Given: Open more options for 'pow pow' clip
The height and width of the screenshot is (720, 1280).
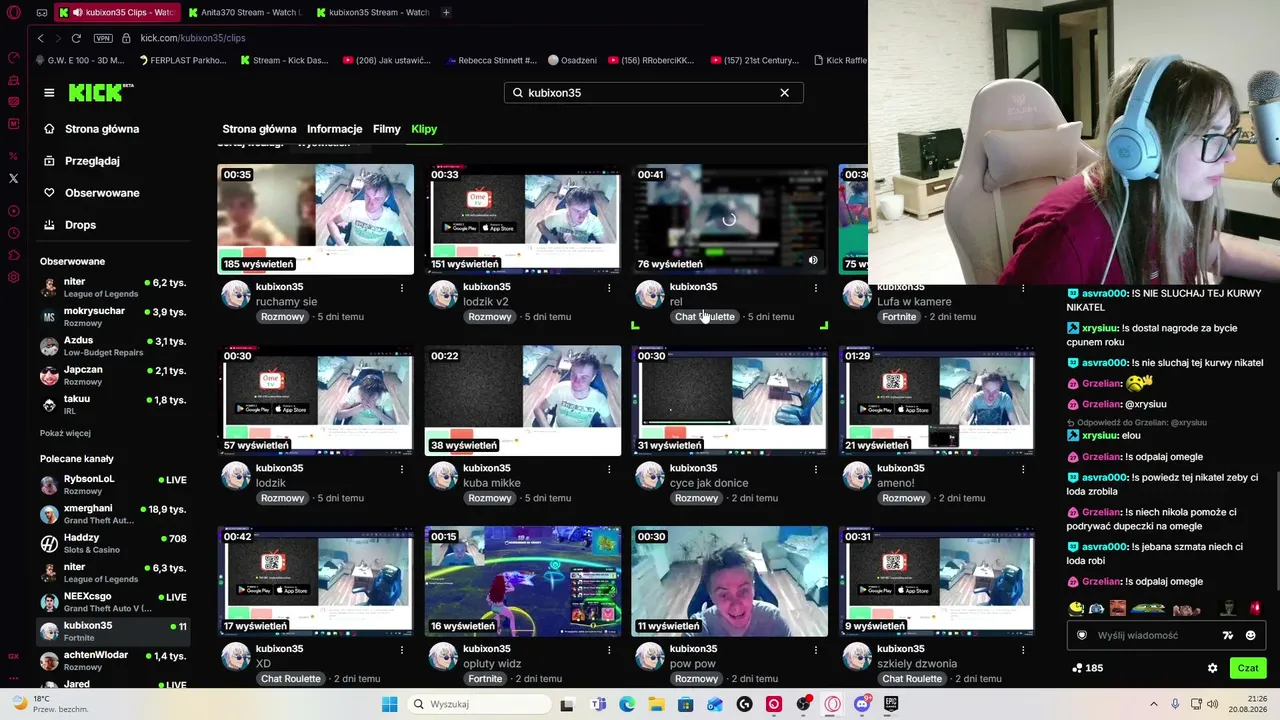Looking at the screenshot, I should point(816,650).
